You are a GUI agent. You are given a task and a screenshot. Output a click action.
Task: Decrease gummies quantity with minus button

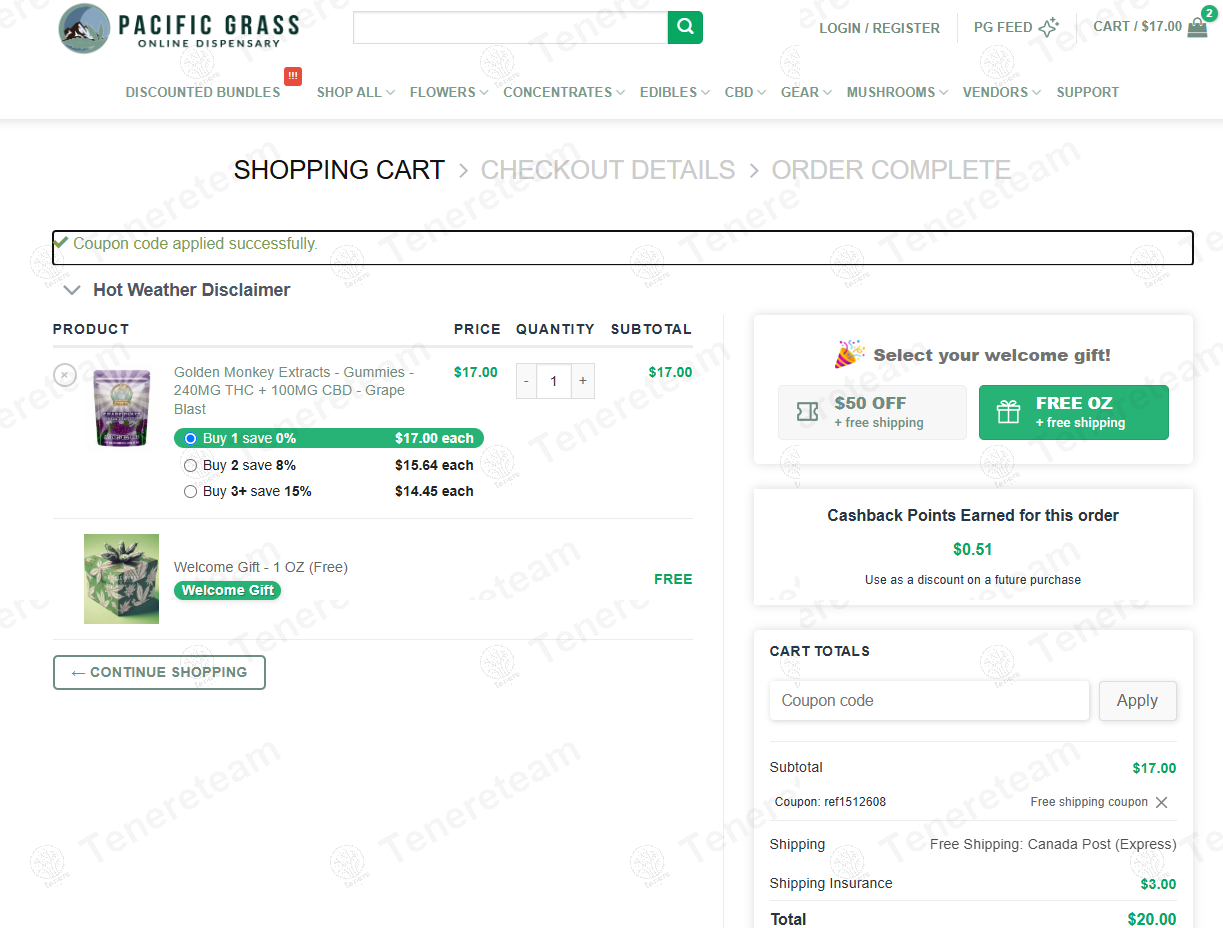click(x=527, y=381)
